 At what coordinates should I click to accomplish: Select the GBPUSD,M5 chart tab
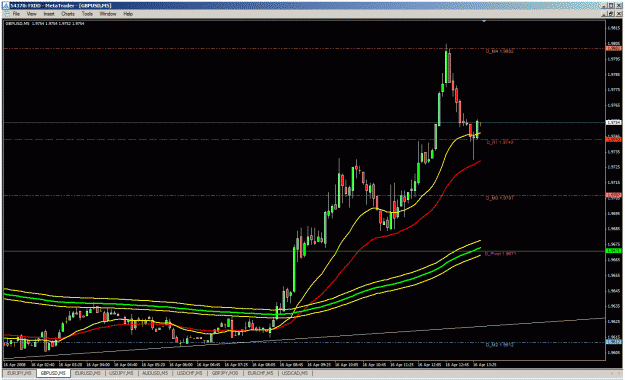(53, 373)
